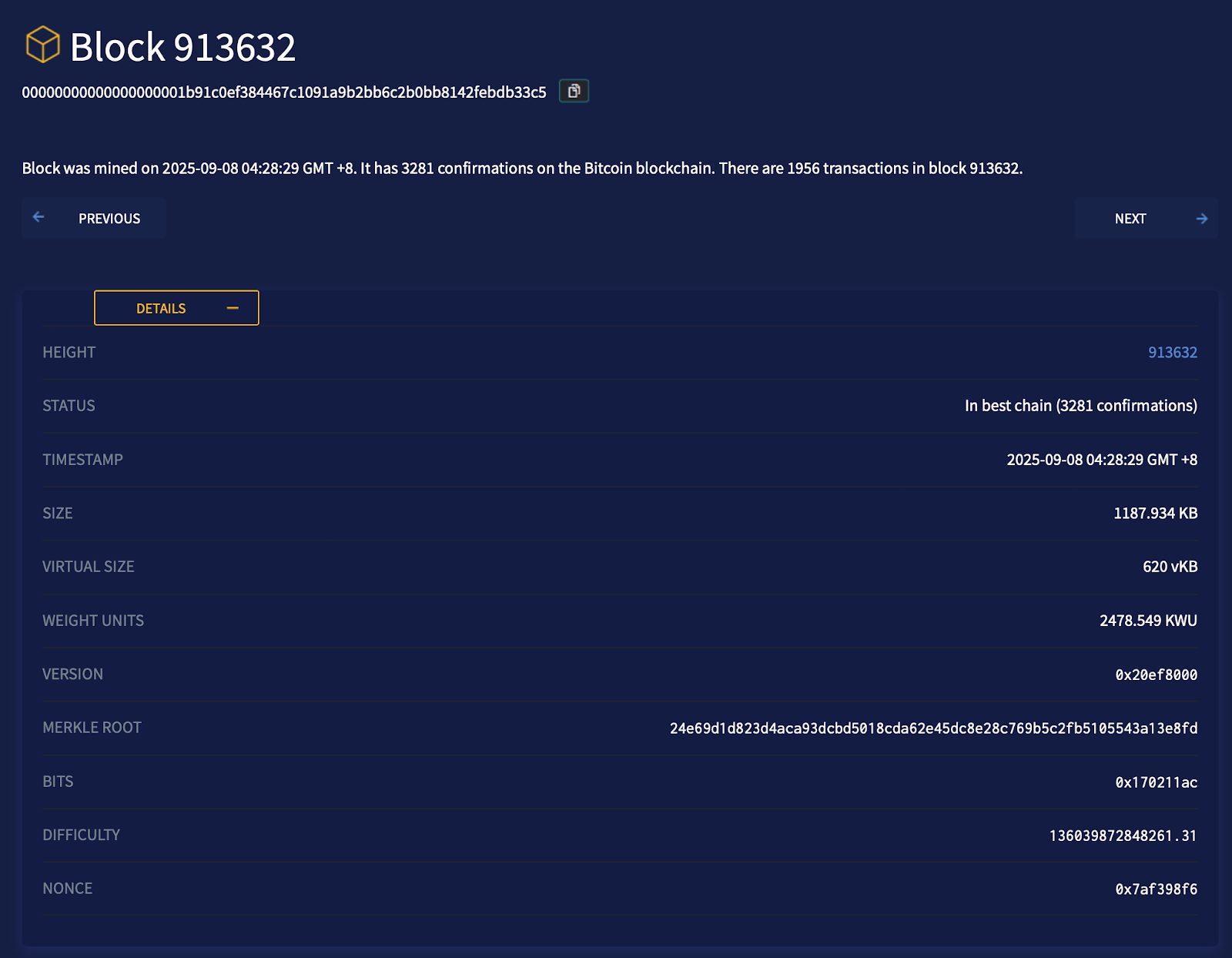The height and width of the screenshot is (958, 1232).
Task: Click the version value 0x20ef8000
Action: [x=1156, y=675]
